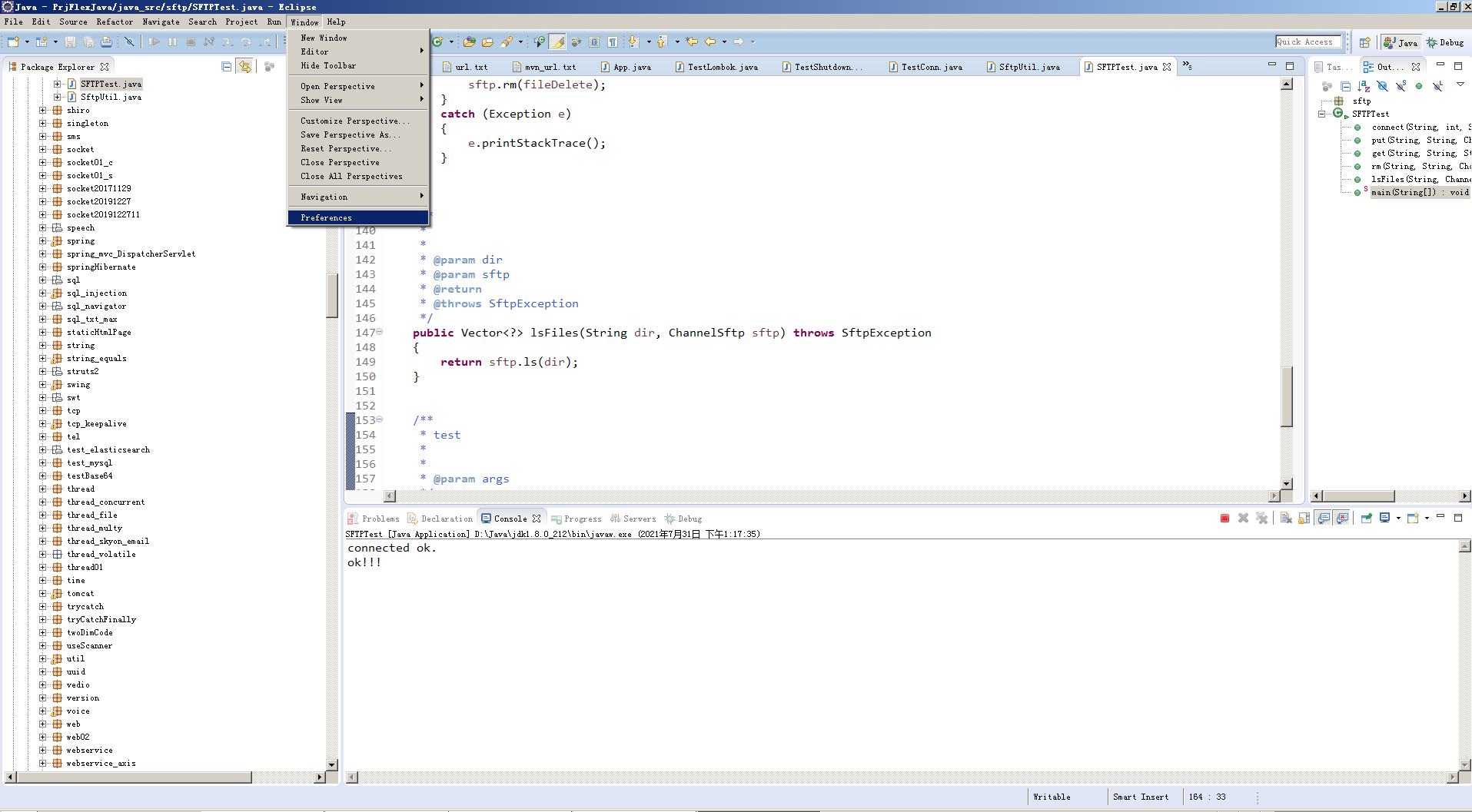This screenshot has width=1472, height=812.
Task: Click the Java perspective button
Action: (1401, 42)
